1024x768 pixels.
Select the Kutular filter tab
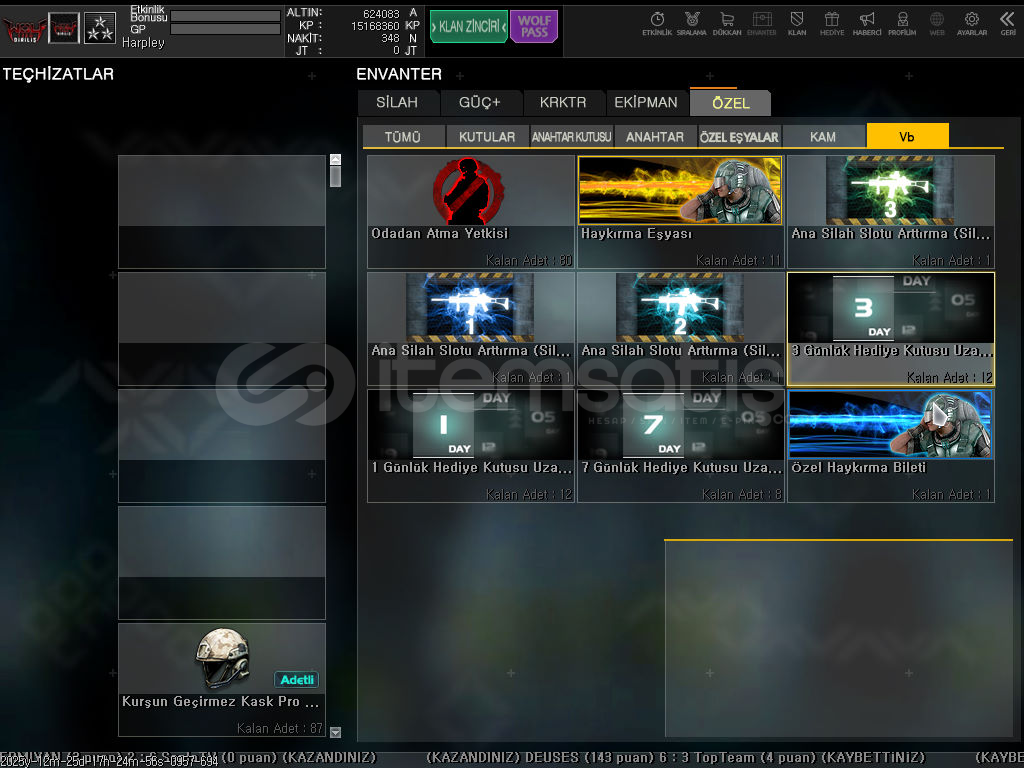click(x=487, y=137)
